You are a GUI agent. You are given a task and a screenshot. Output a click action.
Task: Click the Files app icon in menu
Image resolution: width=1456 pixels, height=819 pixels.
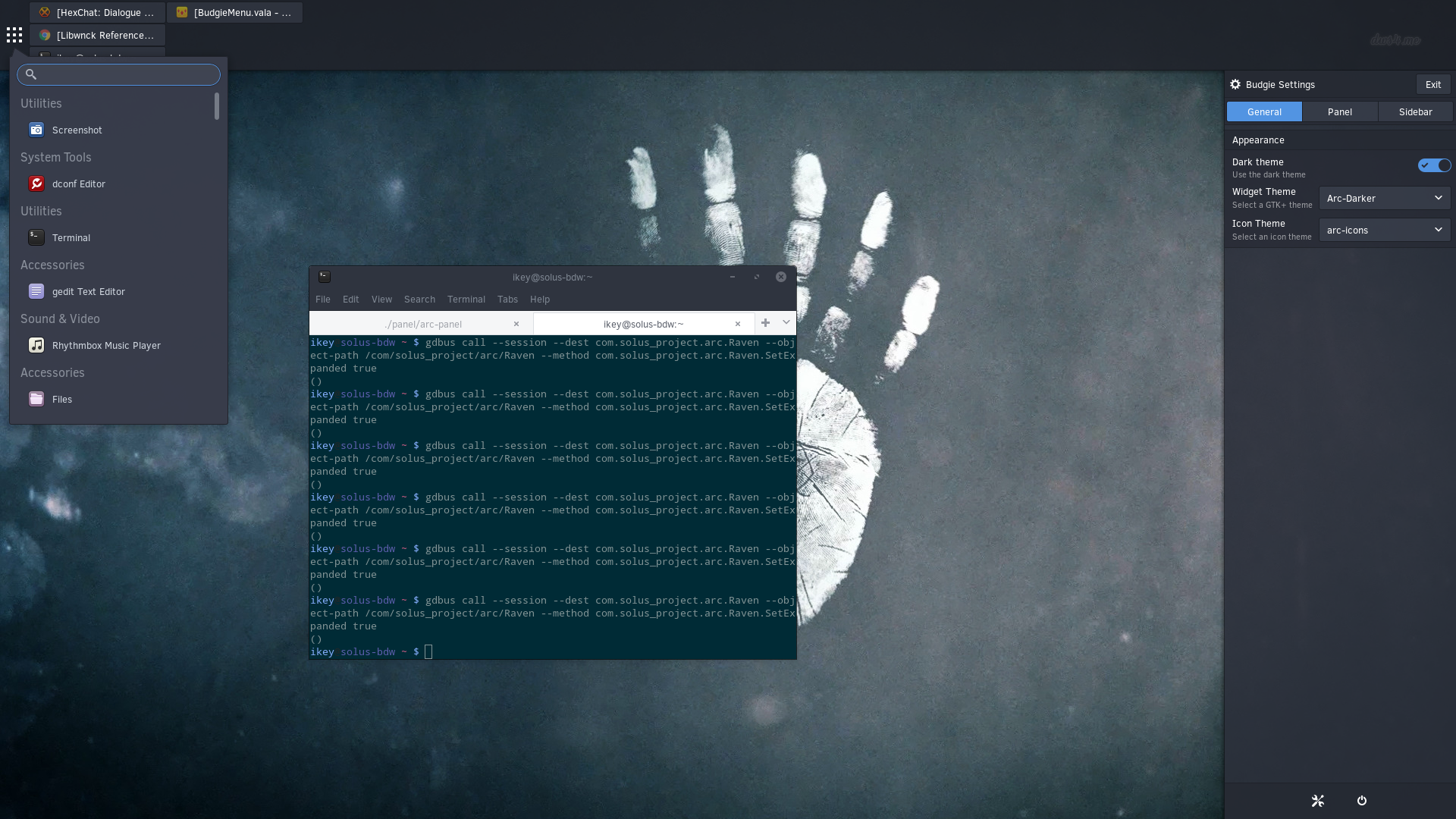coord(36,399)
